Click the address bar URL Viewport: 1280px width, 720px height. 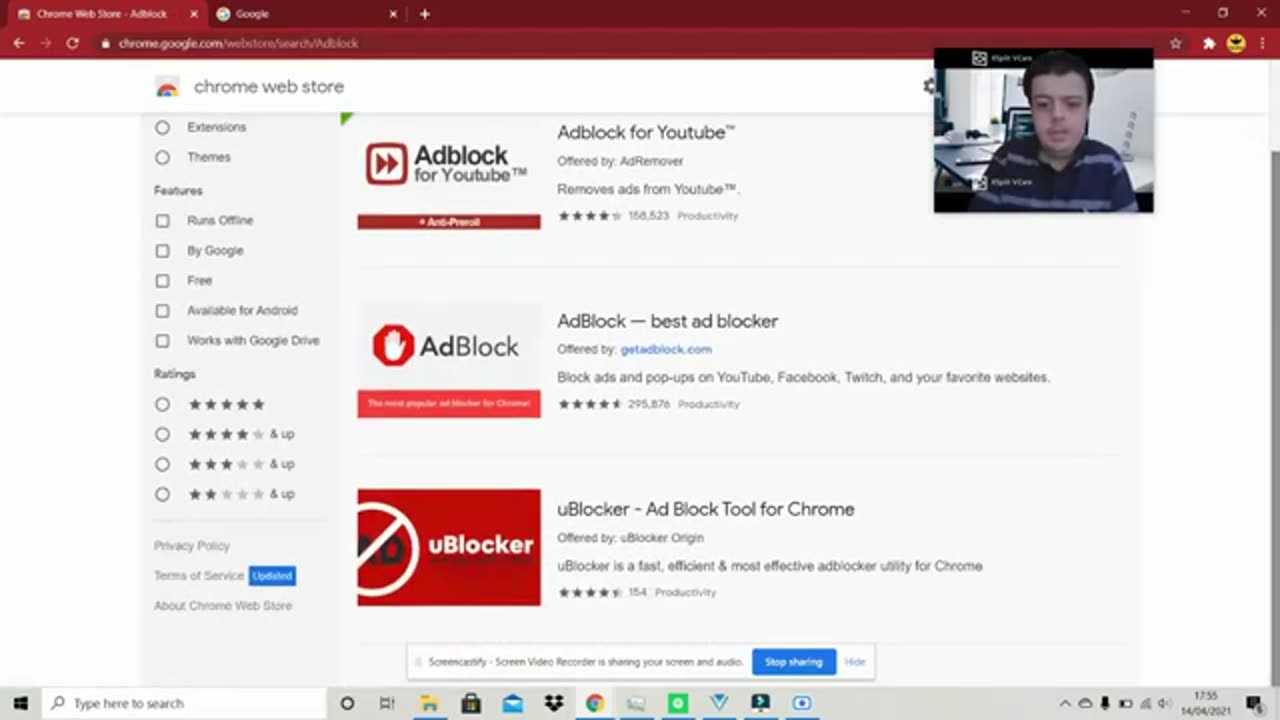coord(238,43)
